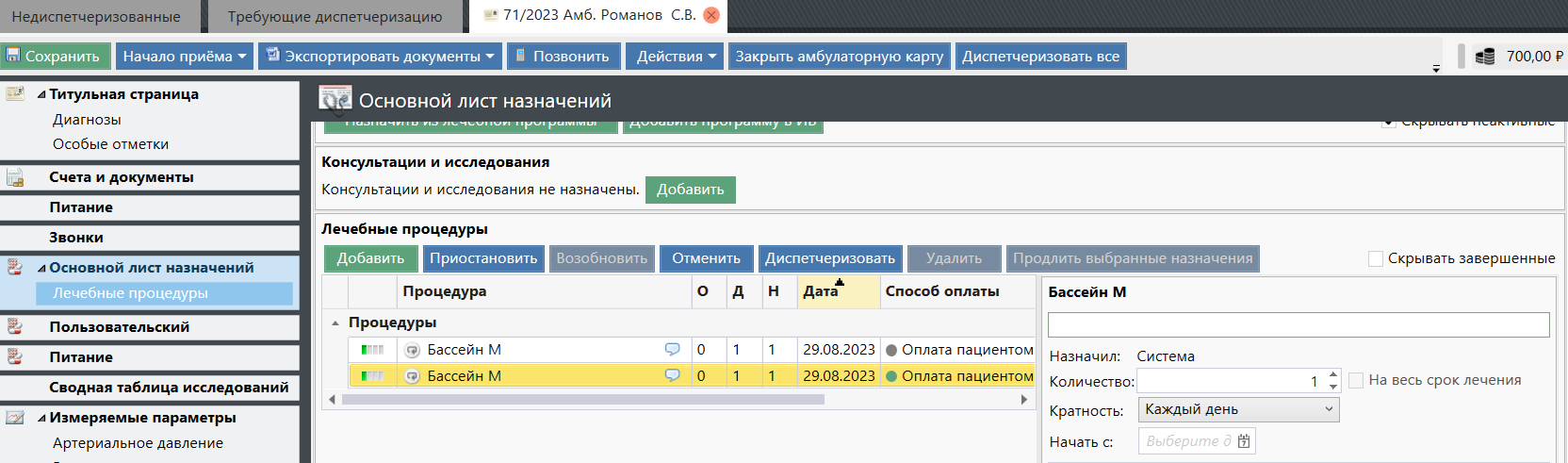The width and height of the screenshot is (1568, 463).
Task: Click the Счета и документы icon in the sidebar
Action: 15,177
